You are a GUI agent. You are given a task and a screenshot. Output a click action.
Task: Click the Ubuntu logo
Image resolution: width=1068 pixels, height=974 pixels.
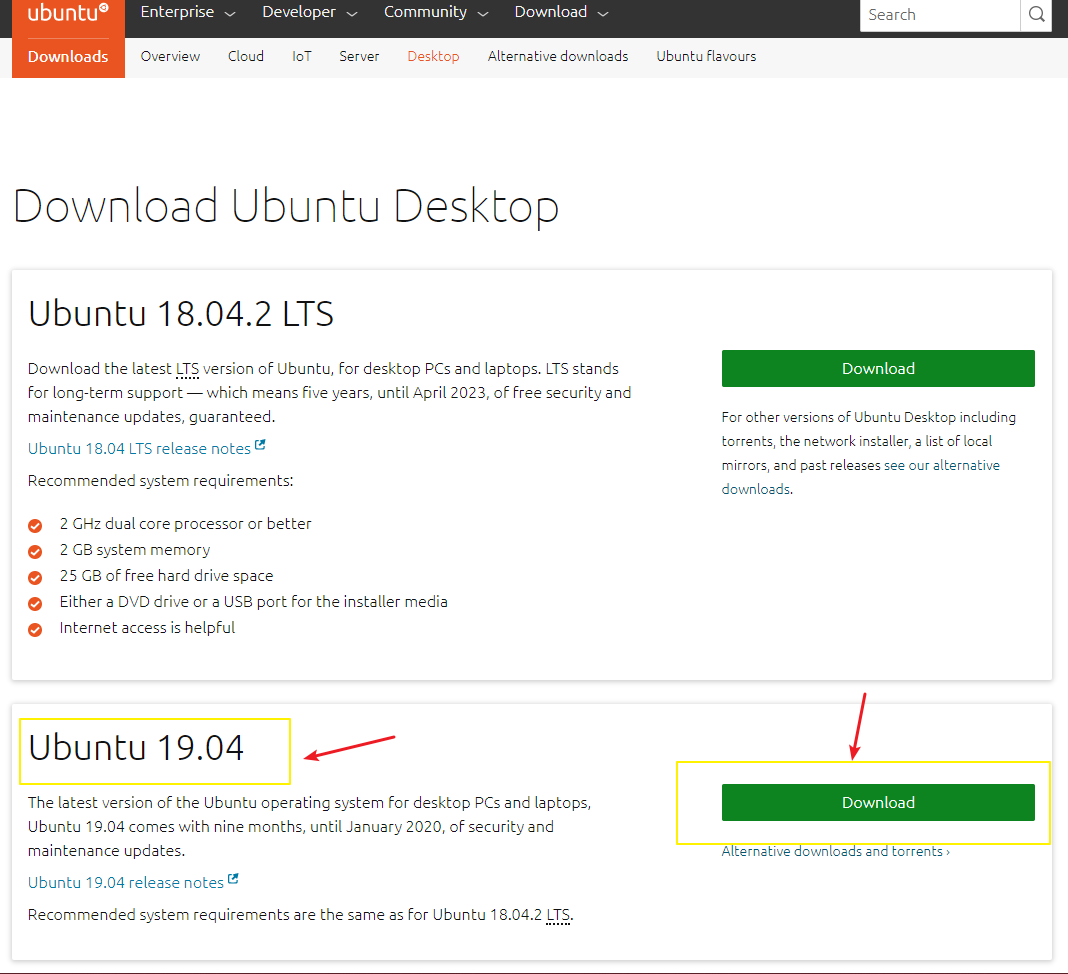[x=68, y=13]
